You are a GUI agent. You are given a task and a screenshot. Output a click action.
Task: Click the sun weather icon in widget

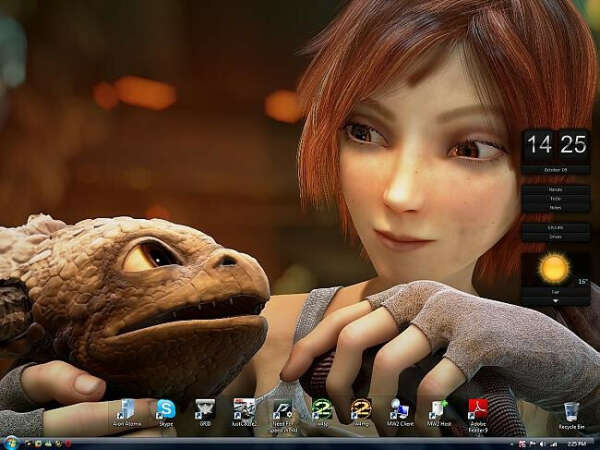[x=554, y=267]
